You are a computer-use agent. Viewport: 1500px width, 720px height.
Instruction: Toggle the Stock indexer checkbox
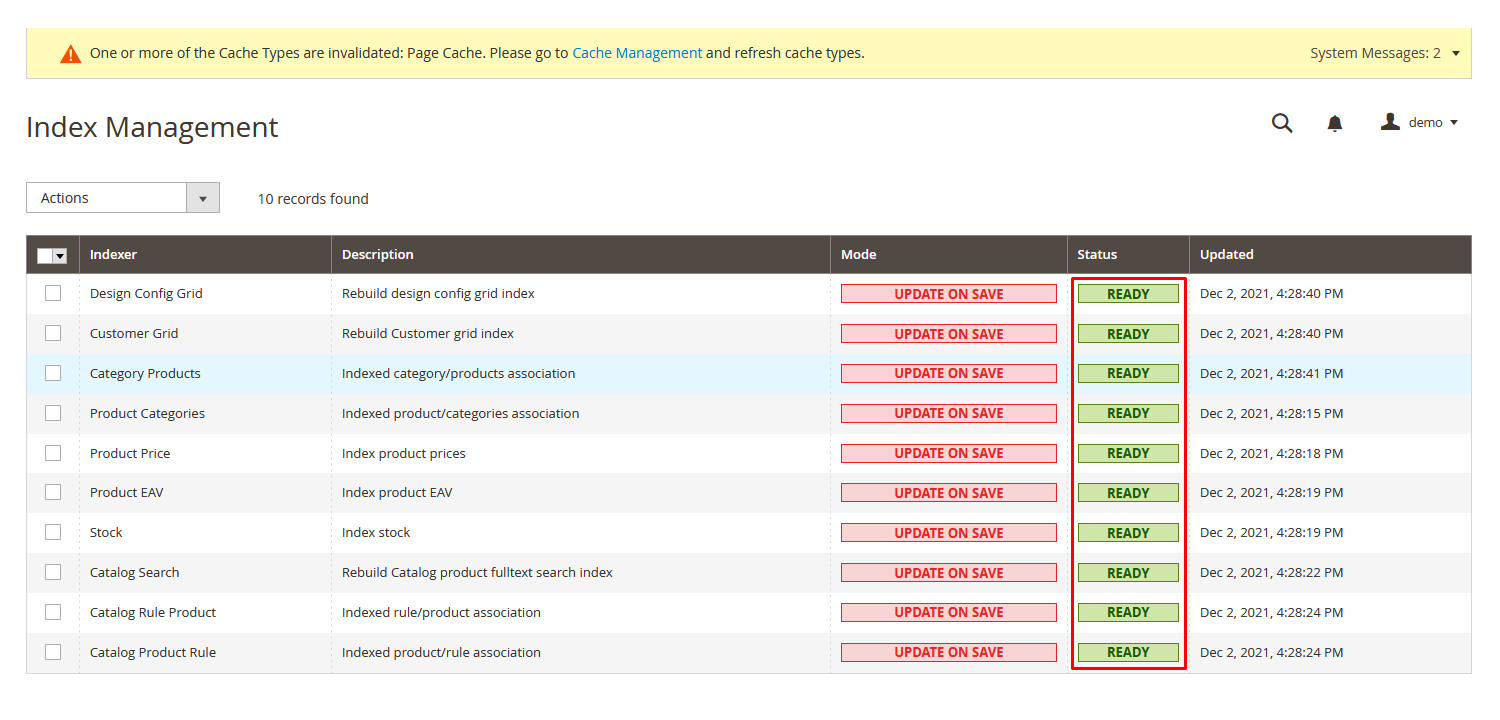pyautogui.click(x=53, y=532)
